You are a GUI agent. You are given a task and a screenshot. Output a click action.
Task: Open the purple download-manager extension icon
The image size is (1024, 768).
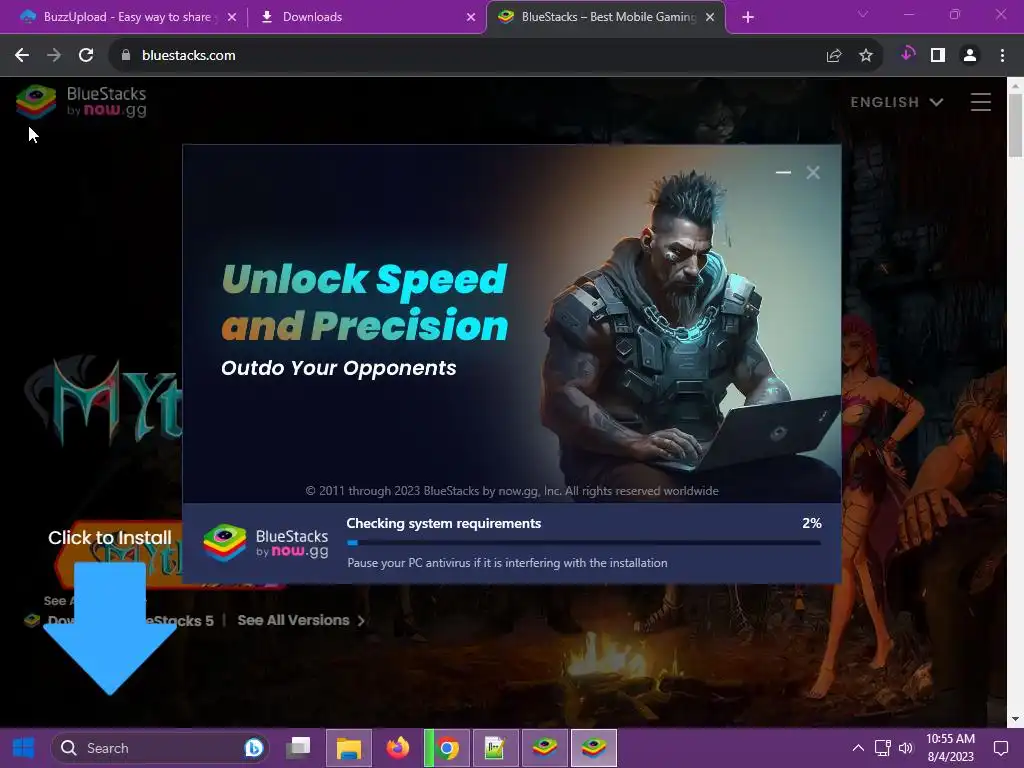908,54
